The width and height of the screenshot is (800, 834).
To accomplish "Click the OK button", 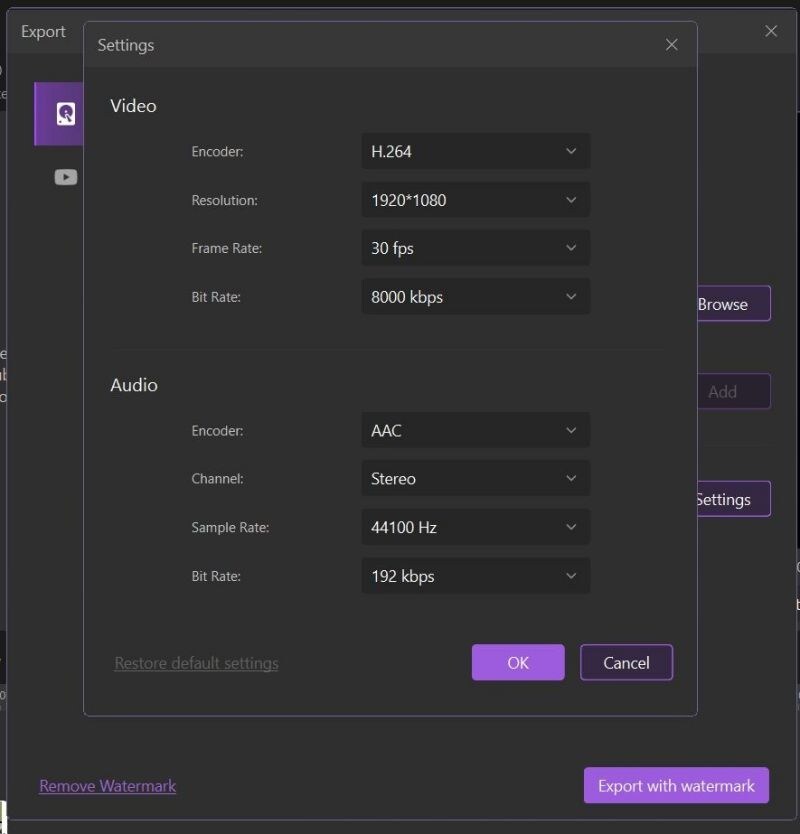I will 518,663.
